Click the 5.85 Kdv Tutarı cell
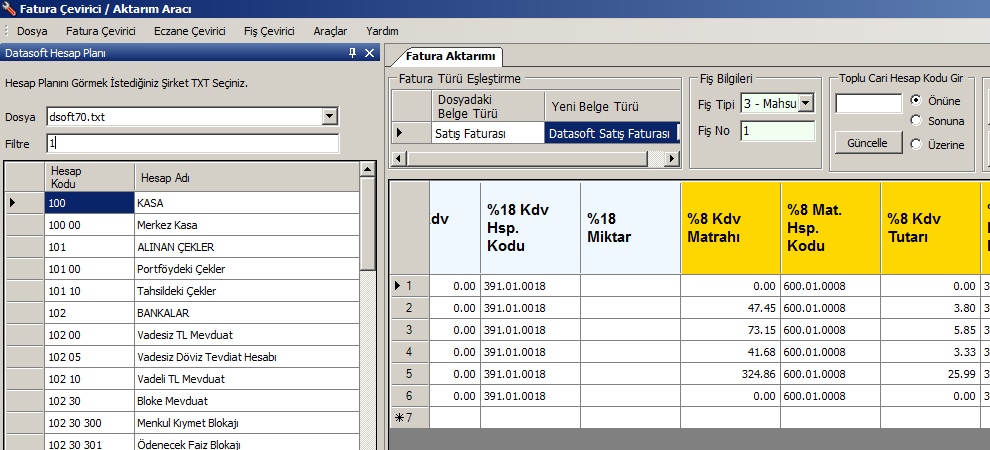Image resolution: width=990 pixels, height=450 pixels. pos(930,330)
